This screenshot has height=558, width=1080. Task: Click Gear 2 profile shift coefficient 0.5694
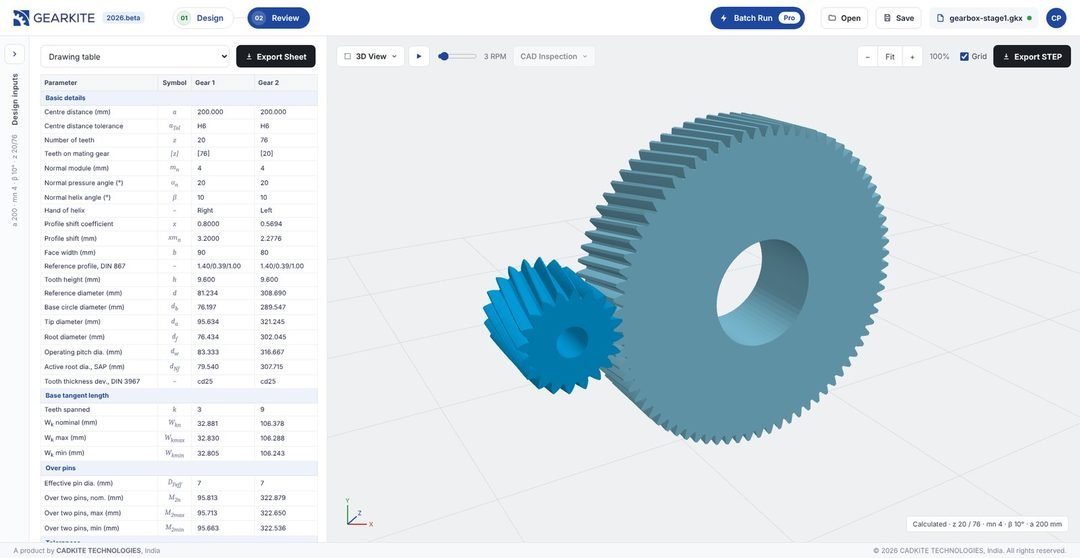(271, 224)
